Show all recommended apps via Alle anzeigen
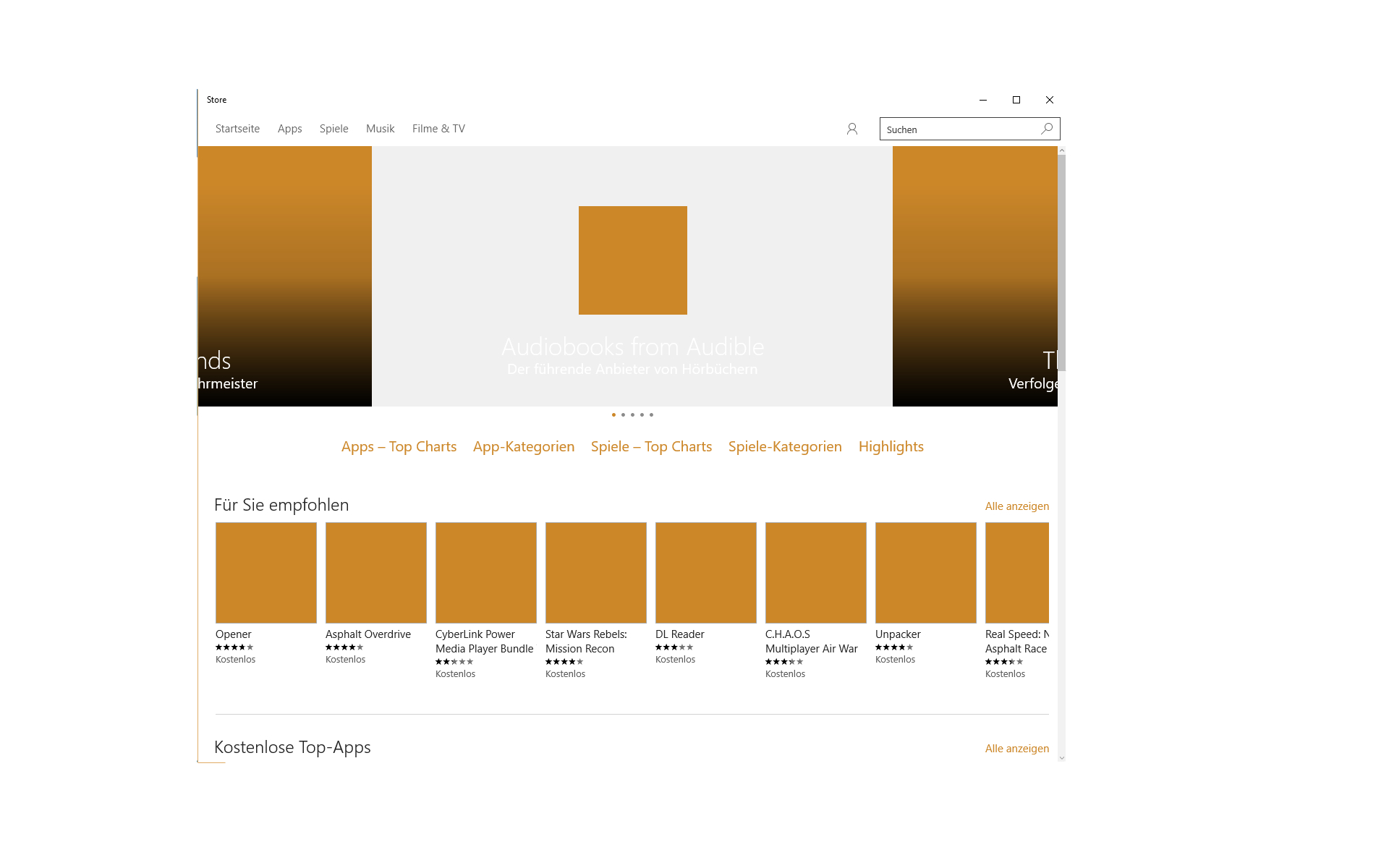The height and width of the screenshot is (868, 1389). (x=1016, y=506)
